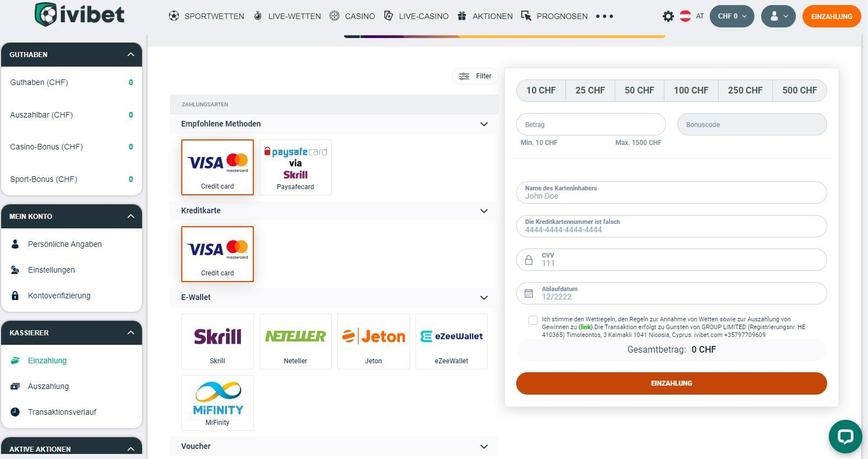Screen dimensions: 868x459
Task: Click the Filter icon above payment methods
Action: pyautogui.click(x=475, y=76)
